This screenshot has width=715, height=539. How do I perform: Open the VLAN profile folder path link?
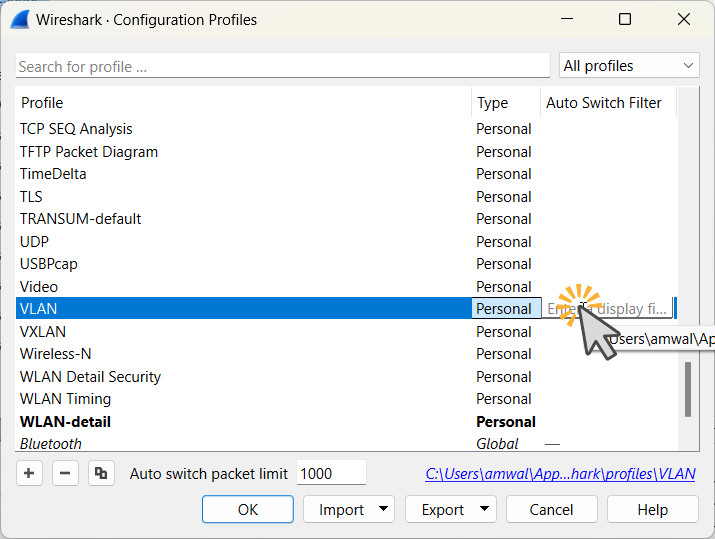pos(560,474)
